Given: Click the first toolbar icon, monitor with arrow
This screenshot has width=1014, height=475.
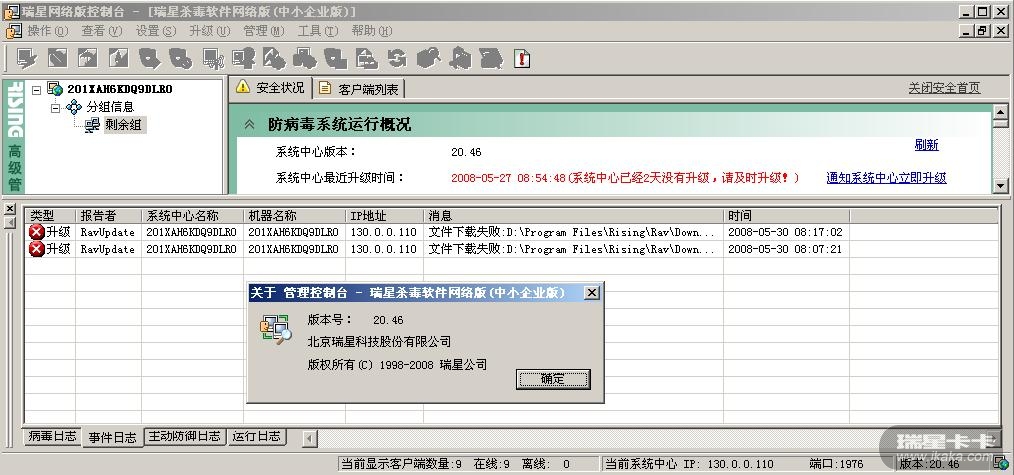Looking at the screenshot, I should click(x=27, y=58).
